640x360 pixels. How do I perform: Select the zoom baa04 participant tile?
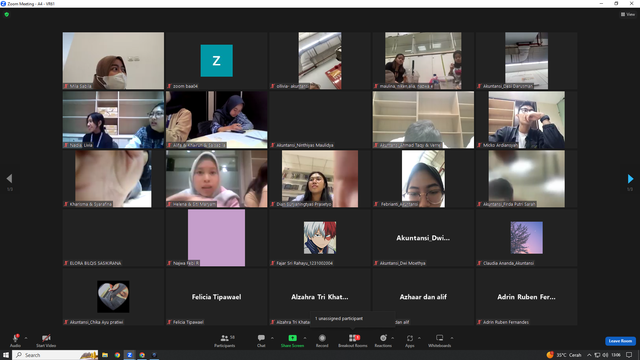(217, 61)
